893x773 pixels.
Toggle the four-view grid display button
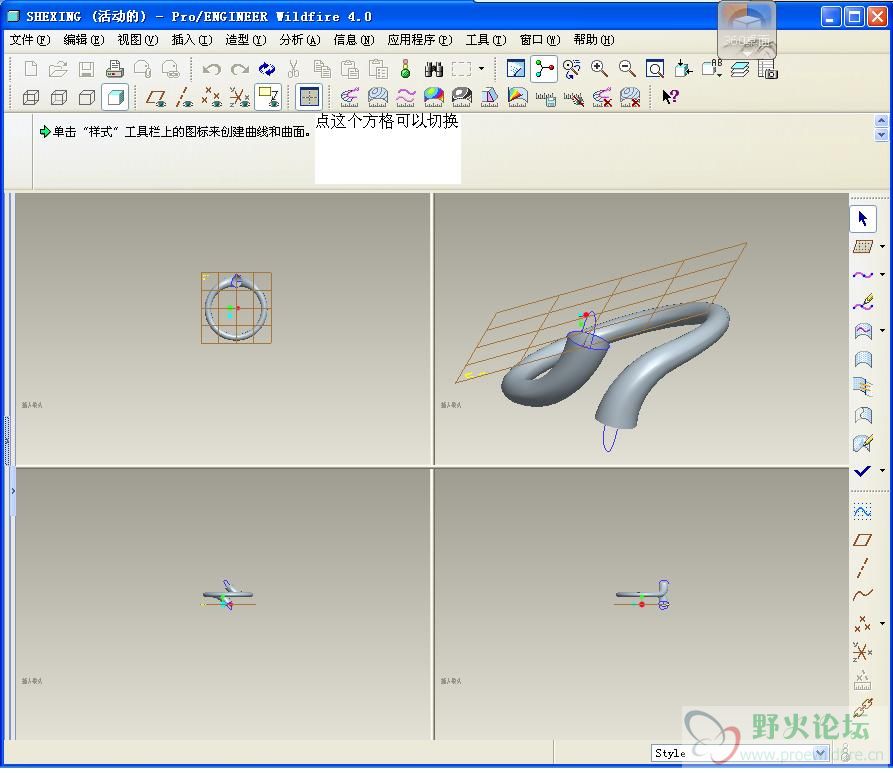pyautogui.click(x=309, y=97)
